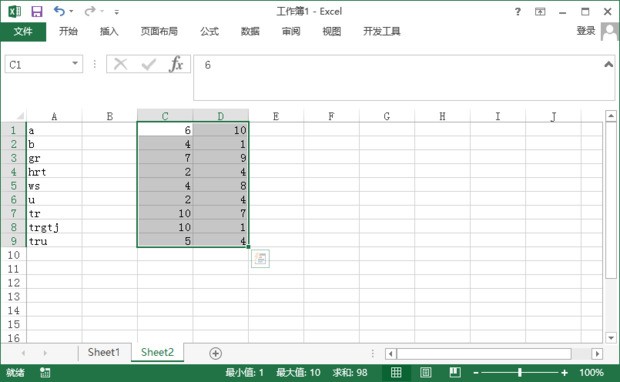620x382 pixels.
Task: Click the Cancel X formula bar icon
Action: tap(121, 64)
